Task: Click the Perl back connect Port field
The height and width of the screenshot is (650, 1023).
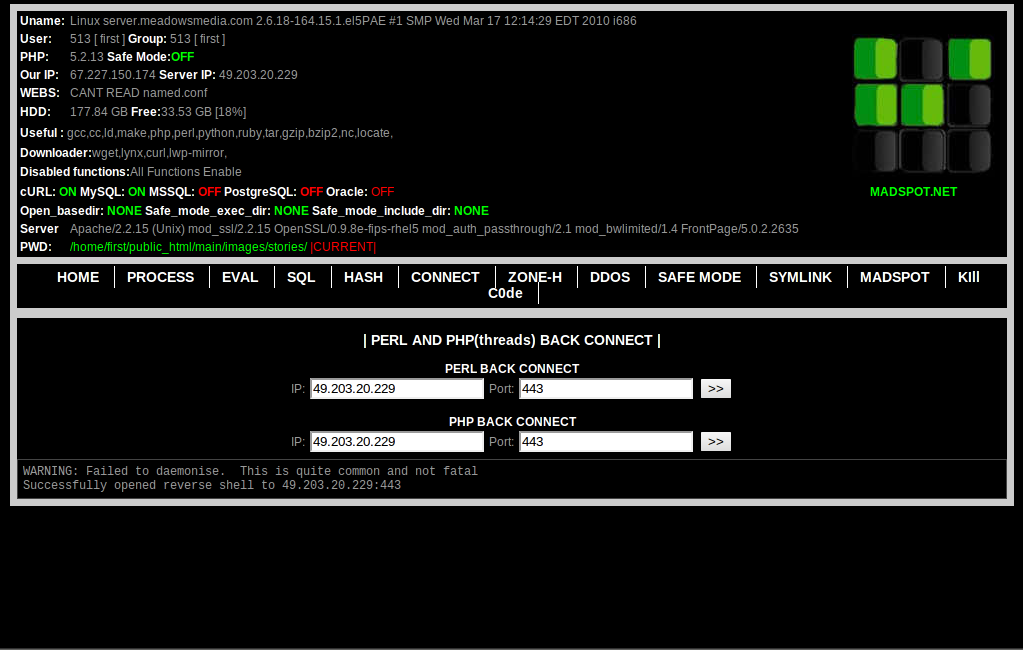Action: tap(606, 389)
